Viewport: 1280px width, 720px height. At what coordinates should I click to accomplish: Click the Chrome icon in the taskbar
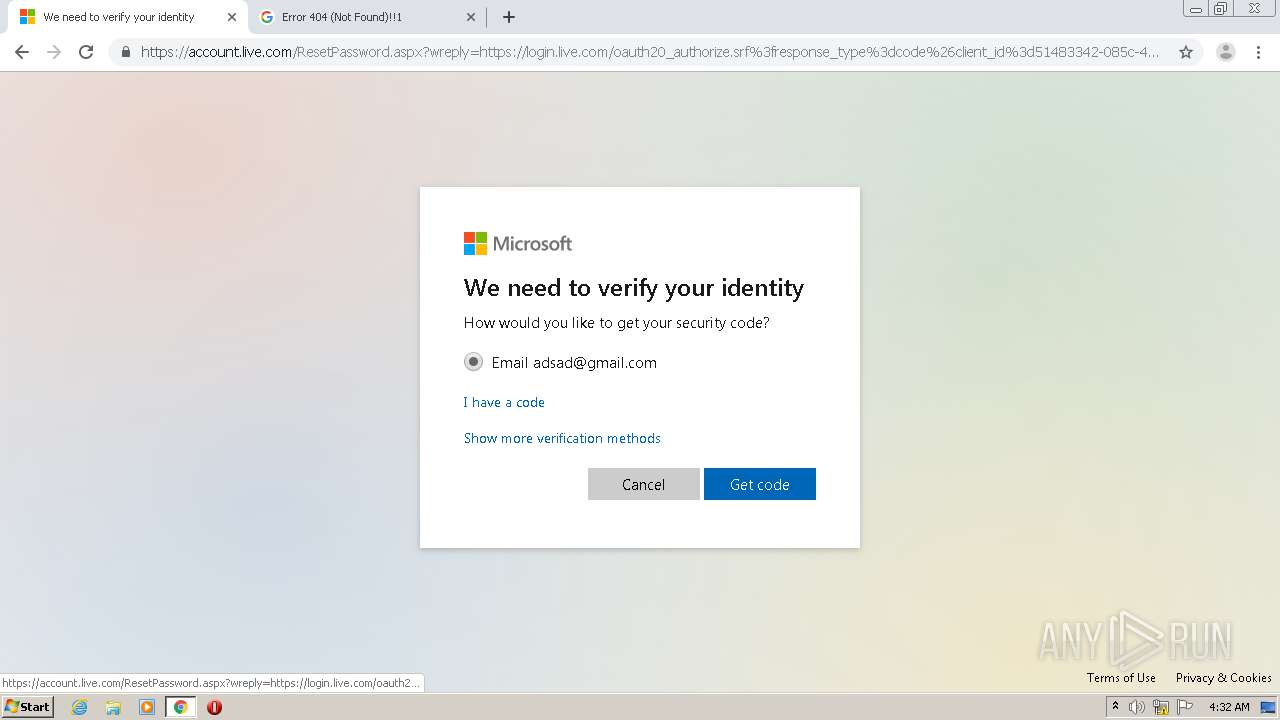click(x=180, y=707)
